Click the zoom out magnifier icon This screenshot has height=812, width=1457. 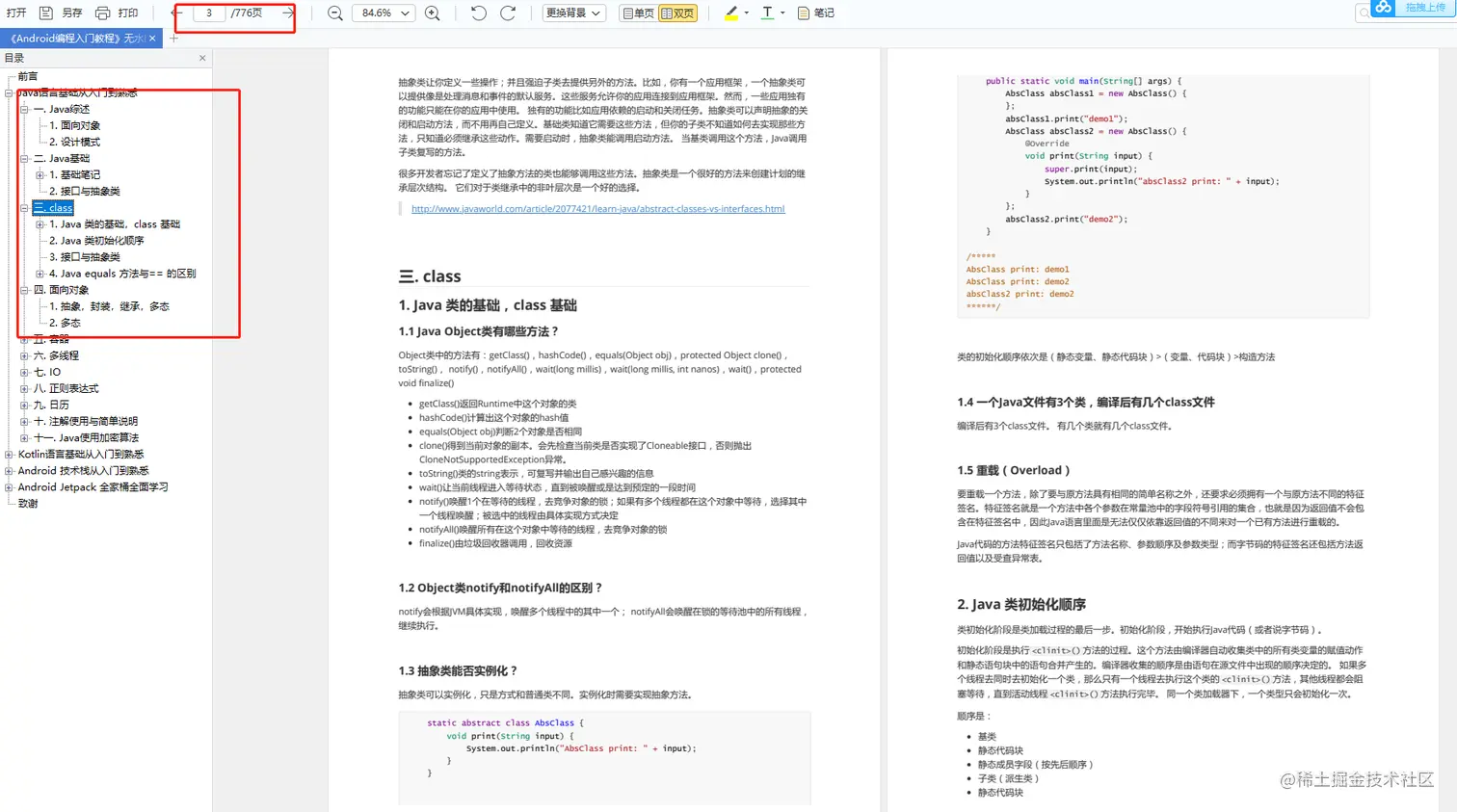point(335,13)
